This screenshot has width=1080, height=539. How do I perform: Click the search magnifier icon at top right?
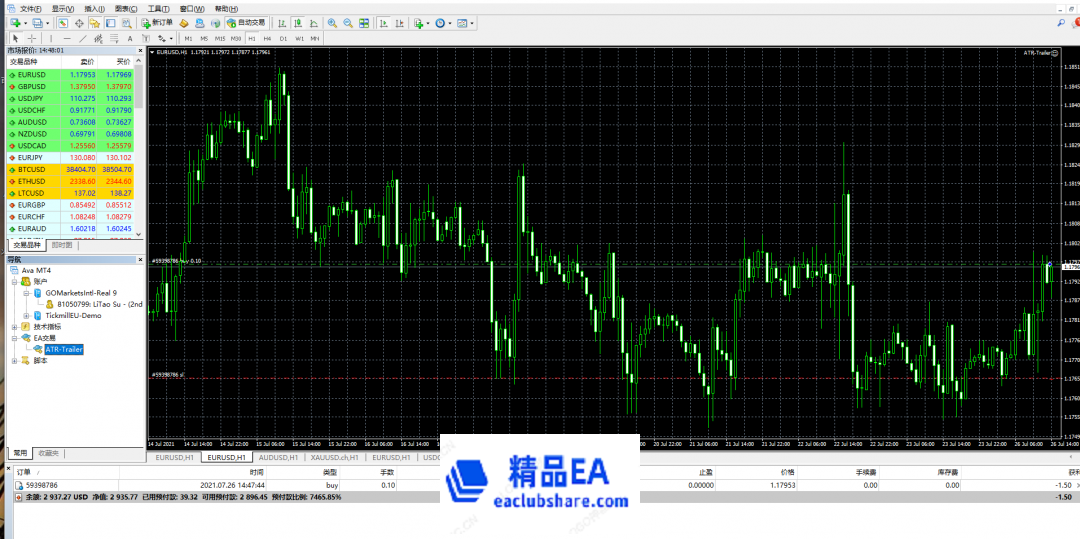(x=1061, y=23)
